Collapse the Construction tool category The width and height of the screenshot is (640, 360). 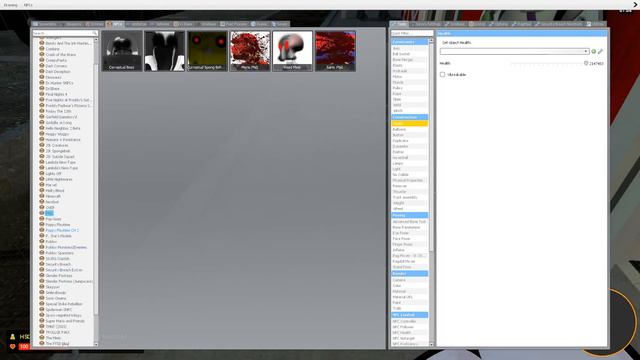(x=409, y=117)
